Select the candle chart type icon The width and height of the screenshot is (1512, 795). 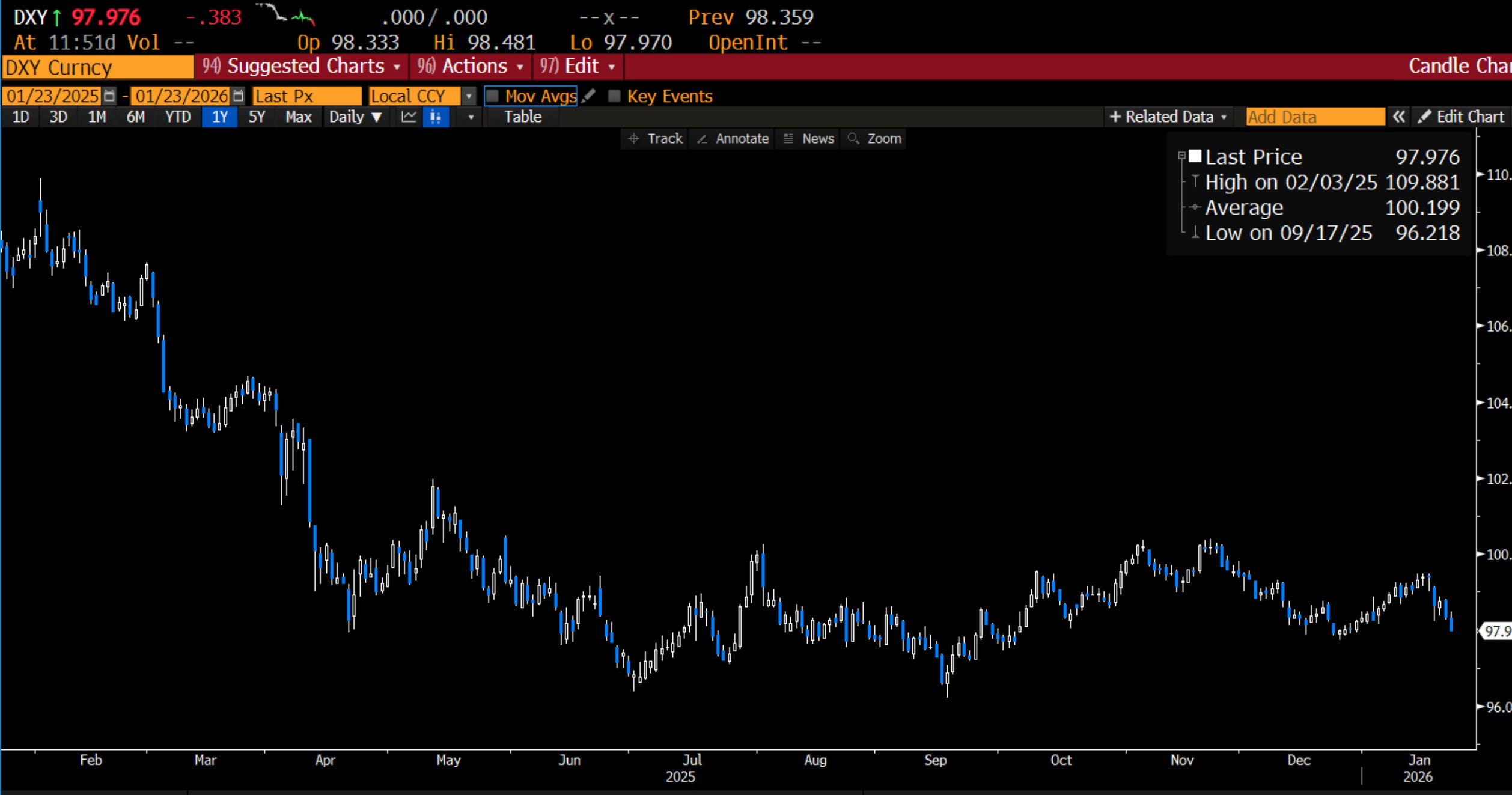click(x=436, y=117)
